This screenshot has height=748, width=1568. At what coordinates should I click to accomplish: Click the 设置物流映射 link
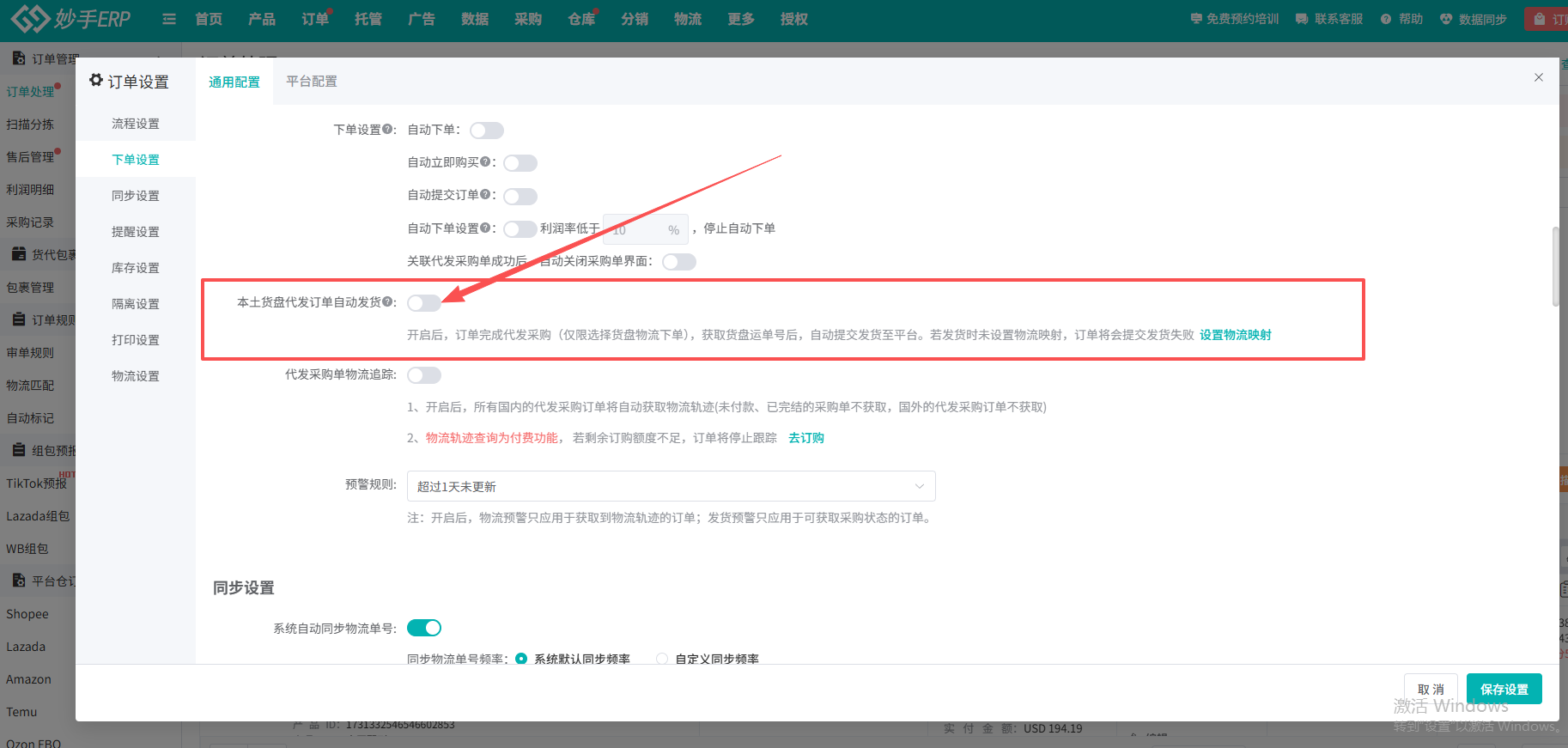pyautogui.click(x=1236, y=335)
